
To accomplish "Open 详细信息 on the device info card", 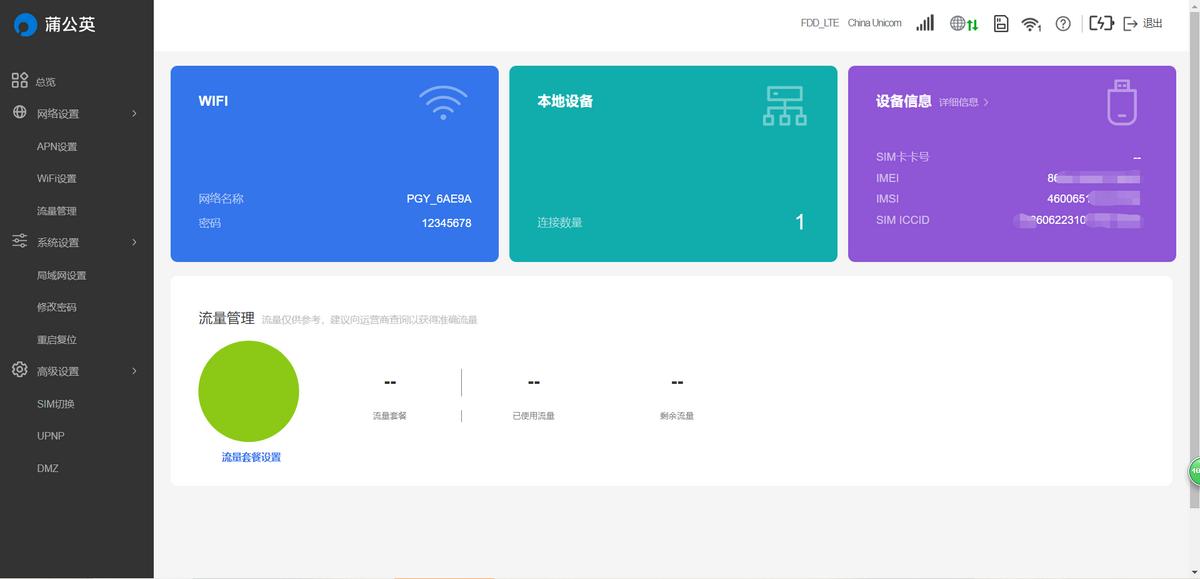I will click(x=955, y=101).
